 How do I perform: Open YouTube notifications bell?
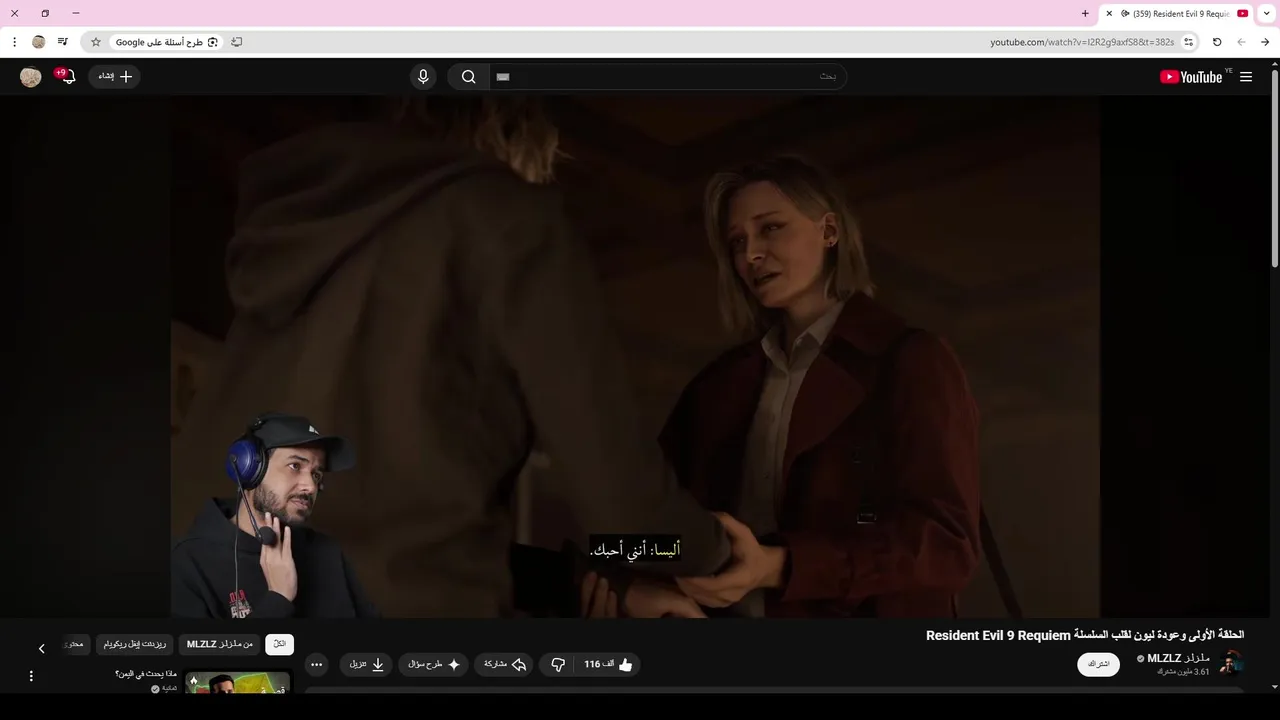[x=67, y=77]
